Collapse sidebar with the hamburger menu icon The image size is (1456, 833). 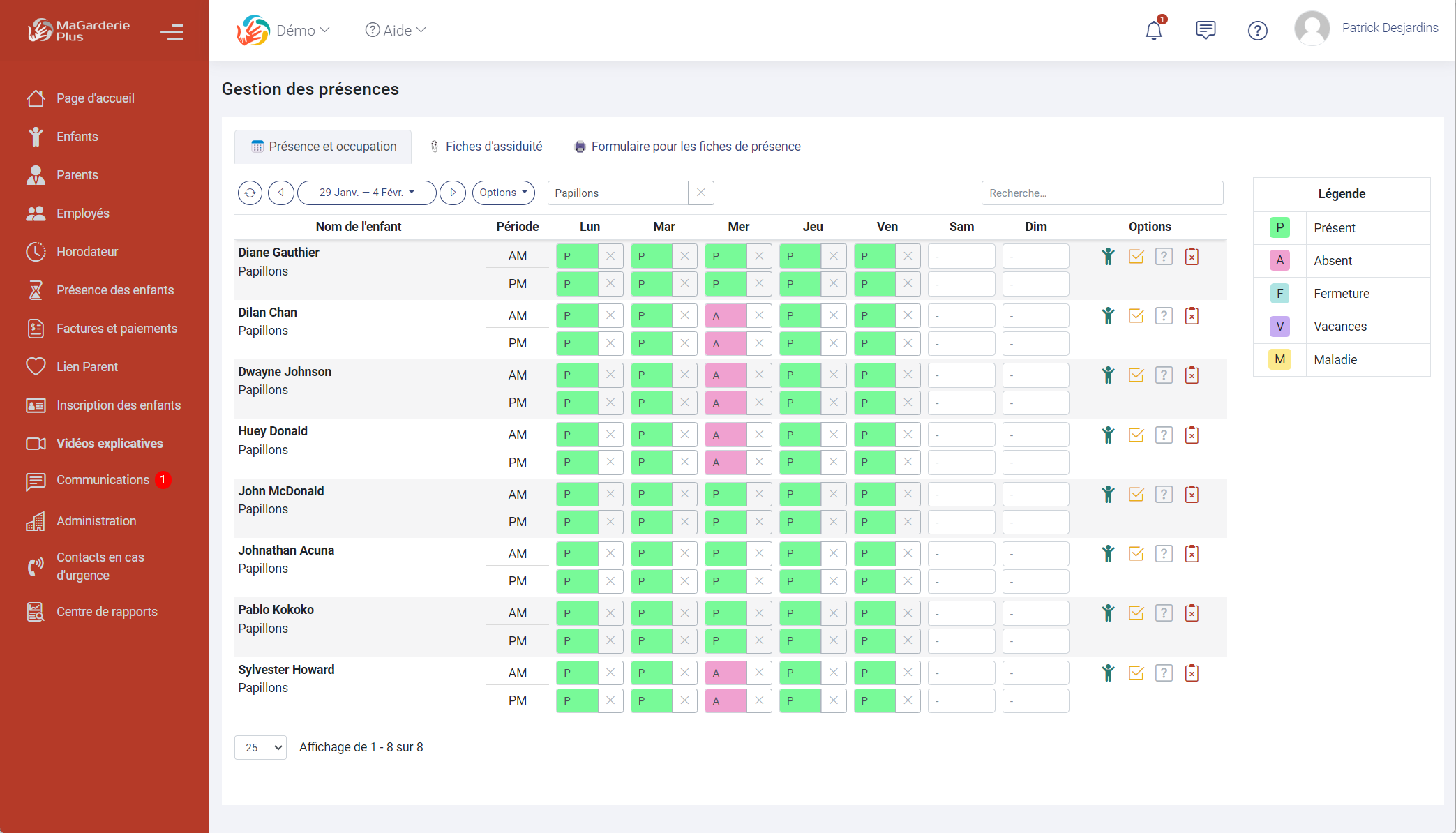(172, 32)
